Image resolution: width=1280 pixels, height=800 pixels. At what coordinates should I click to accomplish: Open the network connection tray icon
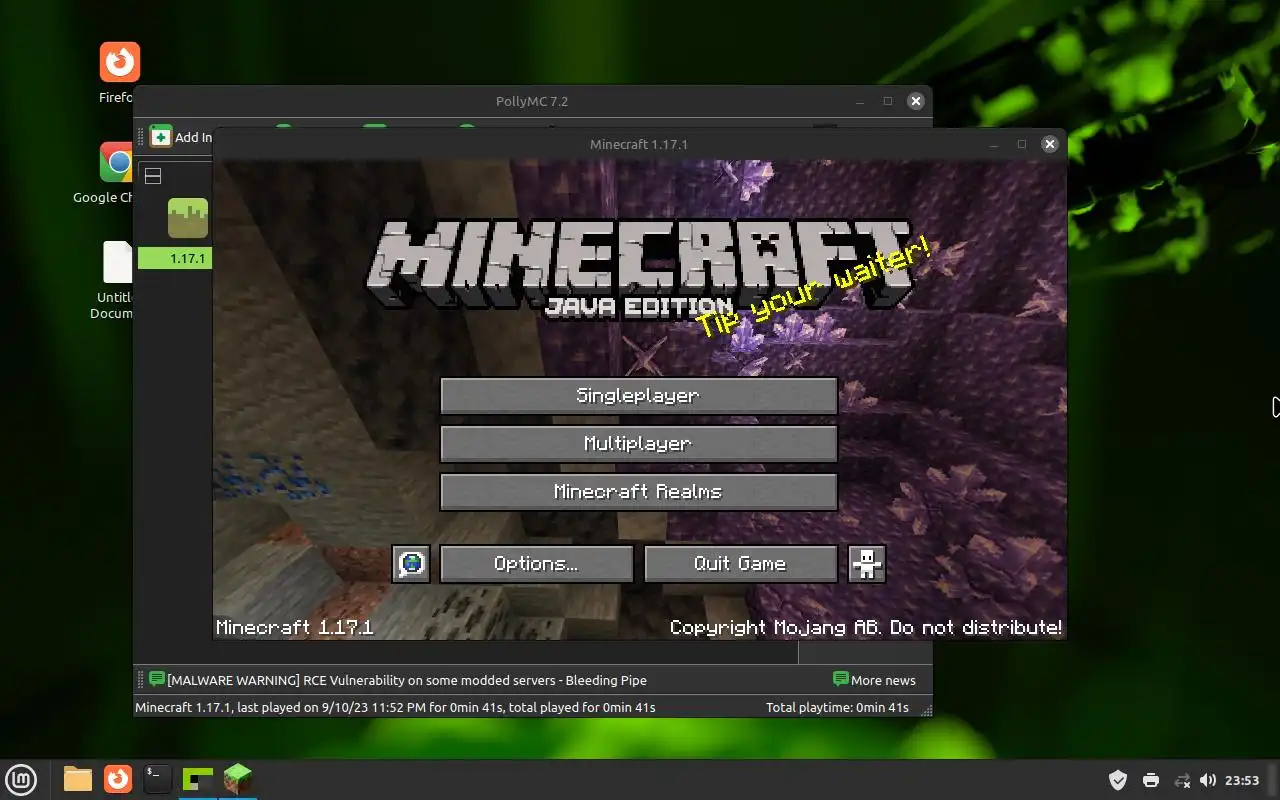pos(1181,780)
